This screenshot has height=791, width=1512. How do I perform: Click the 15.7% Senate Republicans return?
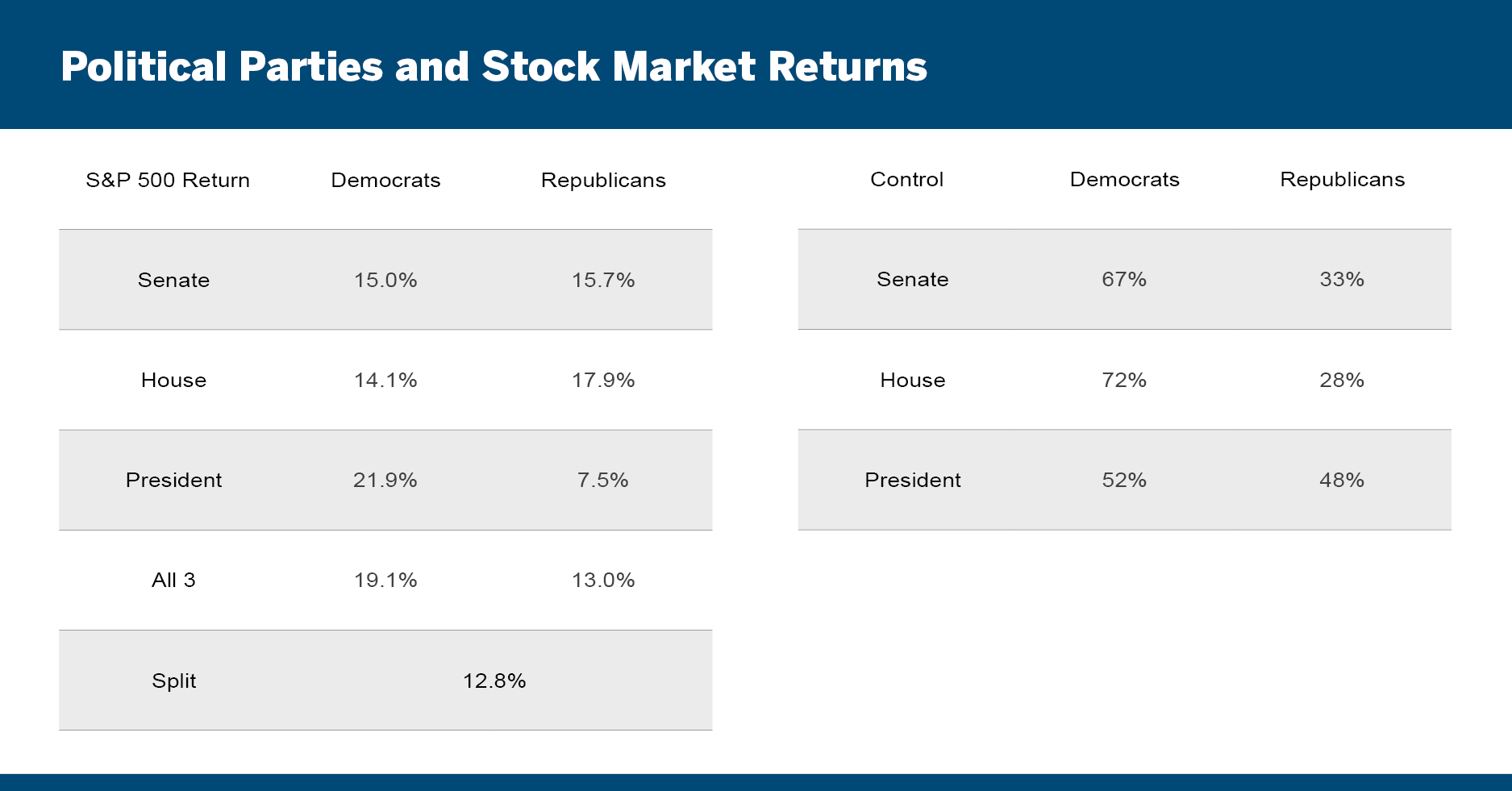[603, 280]
